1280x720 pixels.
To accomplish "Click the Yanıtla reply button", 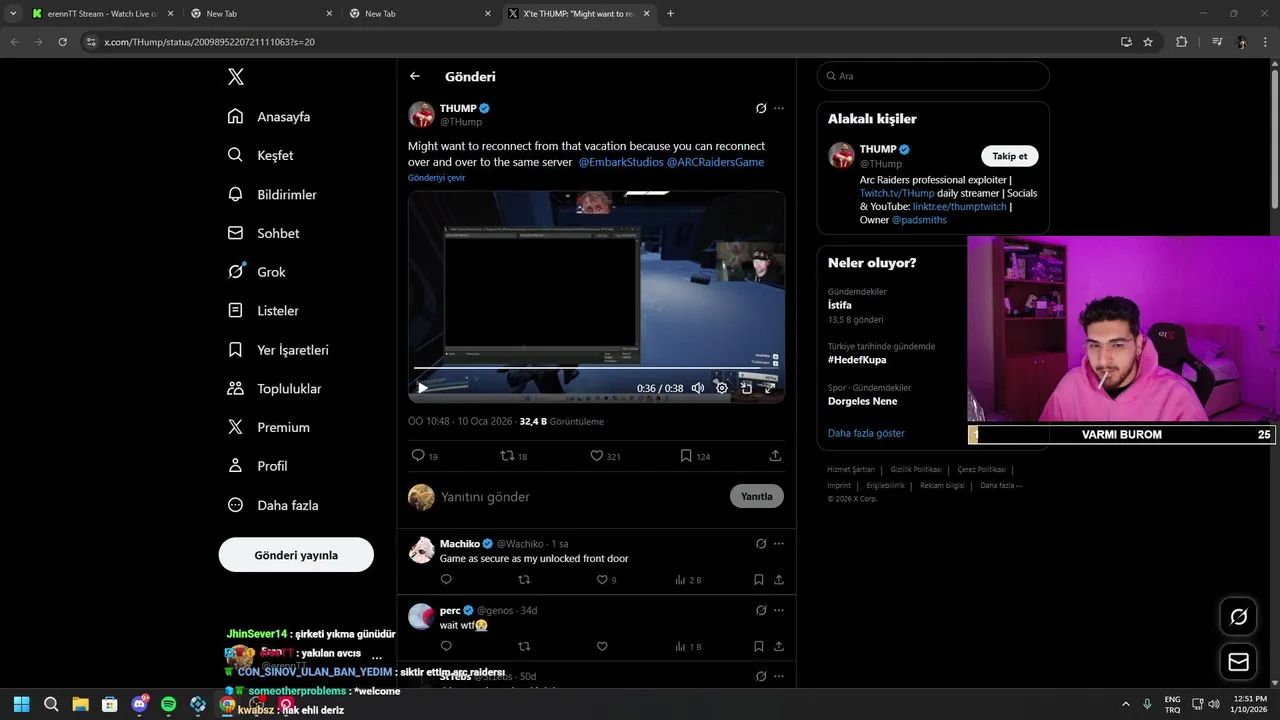I will [757, 496].
